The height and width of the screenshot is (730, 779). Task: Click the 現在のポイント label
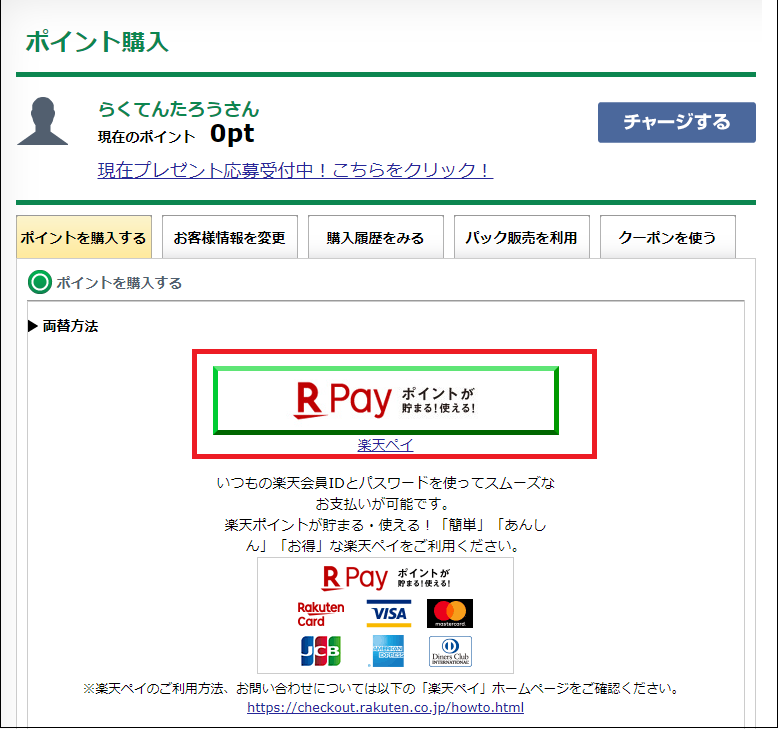tap(147, 137)
